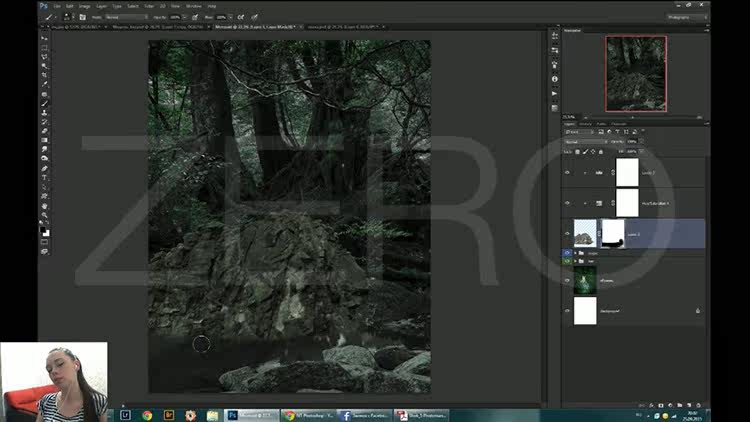Select the Type tool in toolbar
The height and width of the screenshot is (422, 750).
click(x=44, y=178)
